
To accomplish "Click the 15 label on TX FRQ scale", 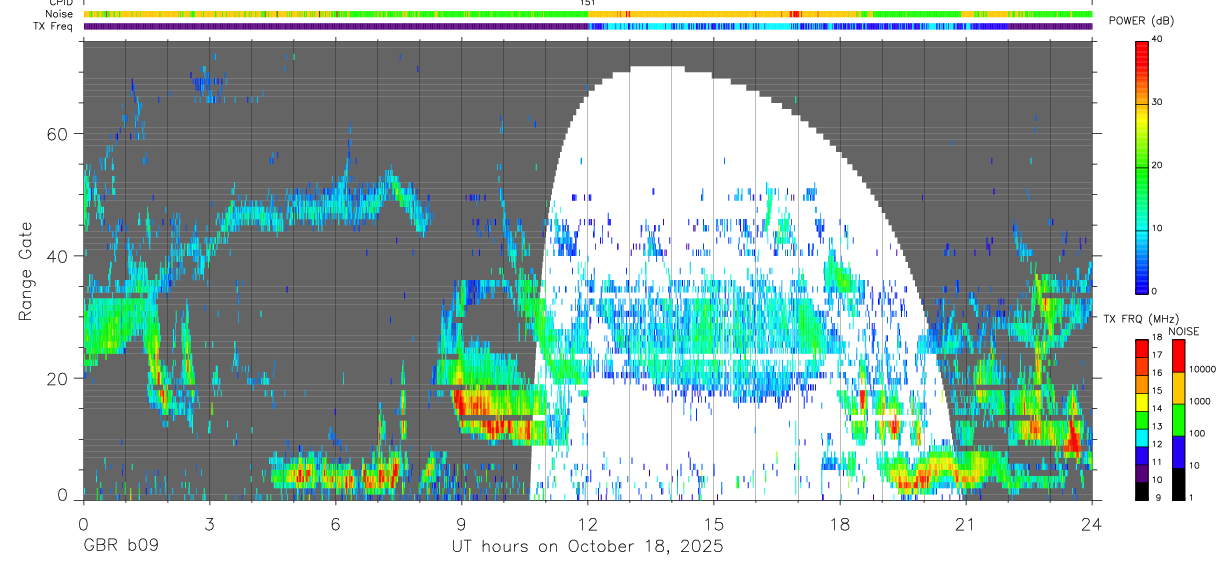I will [1157, 390].
